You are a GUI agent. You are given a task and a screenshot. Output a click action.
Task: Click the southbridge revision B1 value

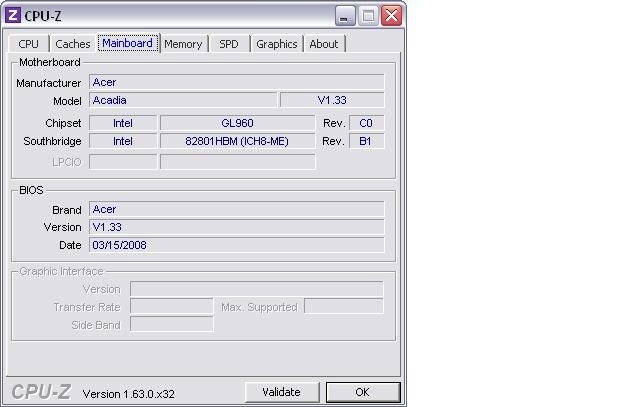(366, 141)
